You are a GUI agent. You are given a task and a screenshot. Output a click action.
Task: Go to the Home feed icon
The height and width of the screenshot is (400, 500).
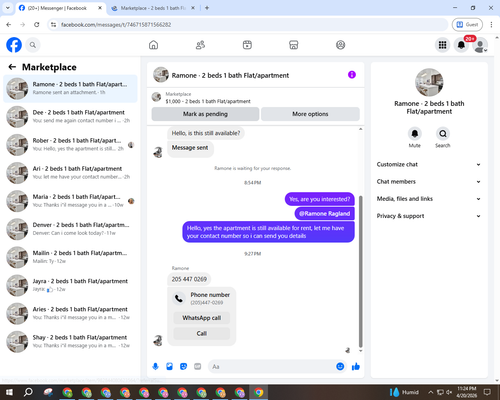[x=153, y=45]
